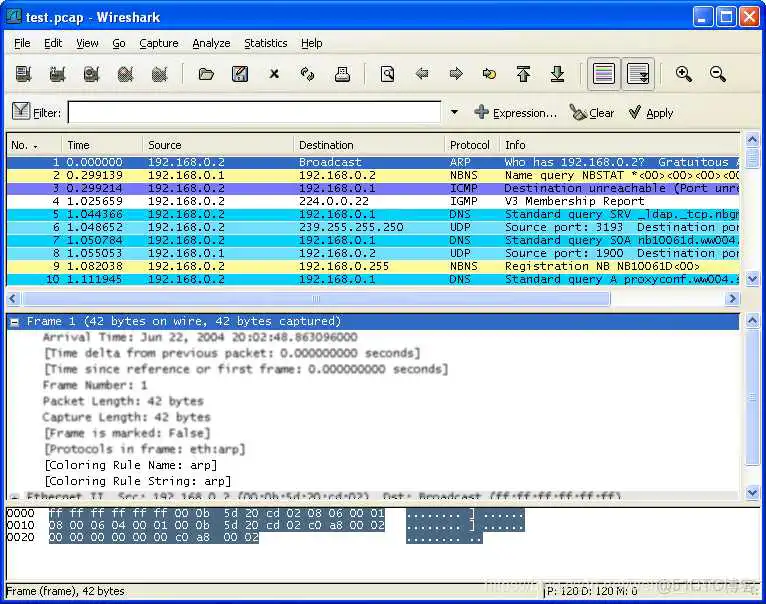
Task: Jump to the first packet icon
Action: point(523,74)
